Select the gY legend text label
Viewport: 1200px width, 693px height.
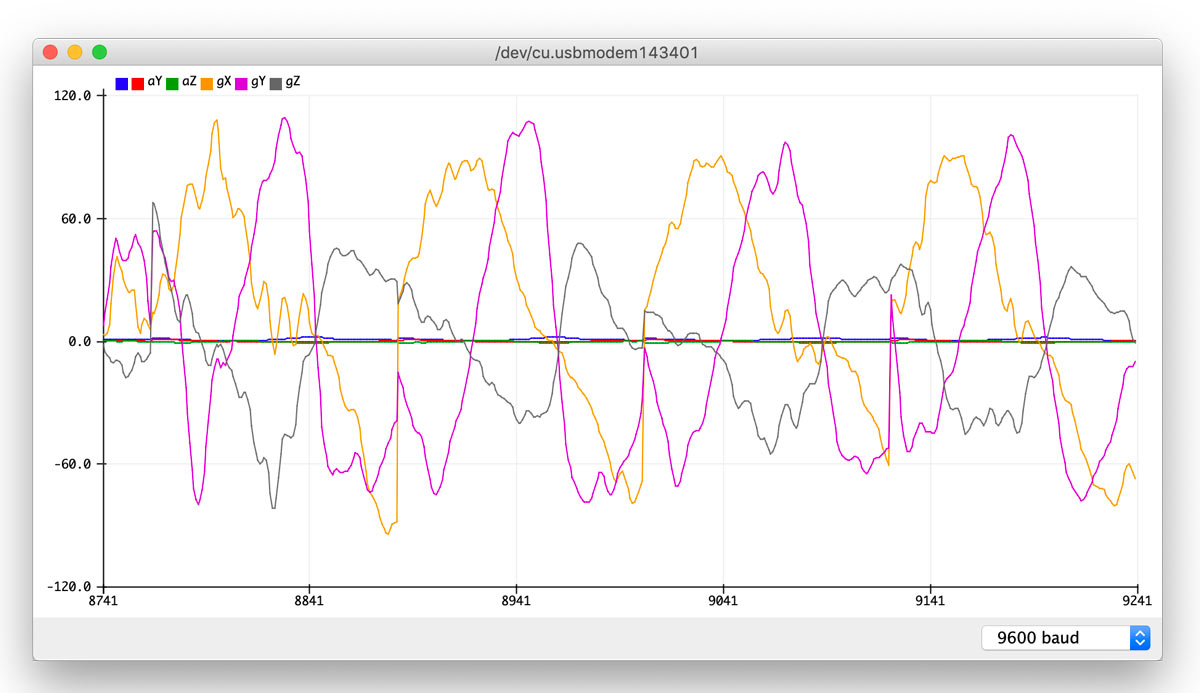click(258, 83)
